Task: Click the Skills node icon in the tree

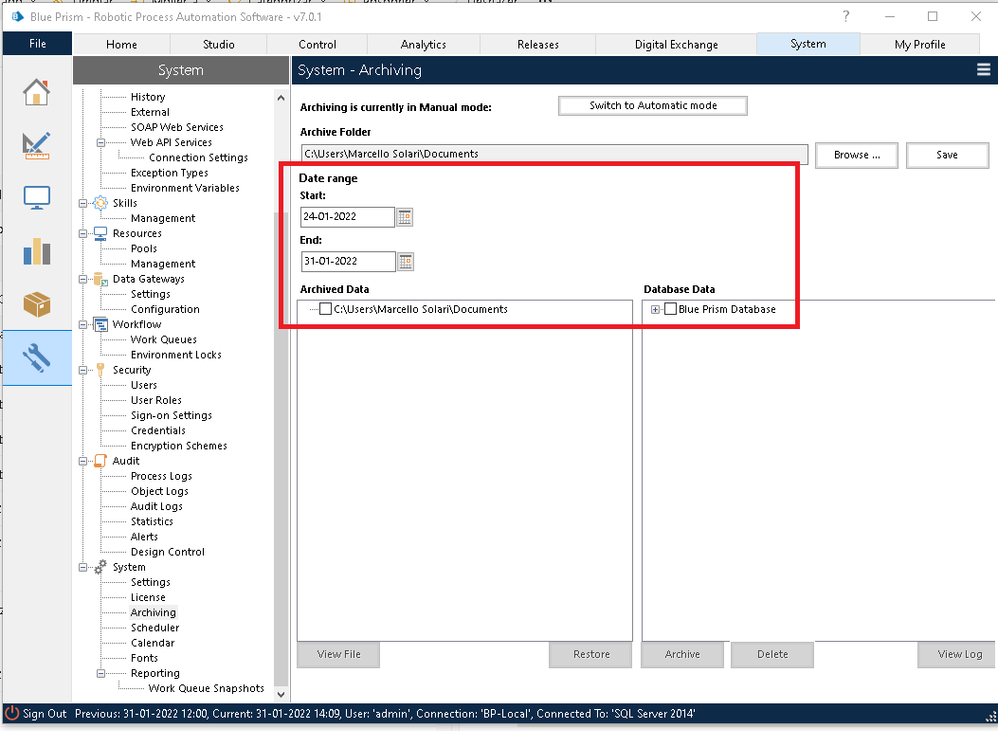Action: pyautogui.click(x=101, y=203)
